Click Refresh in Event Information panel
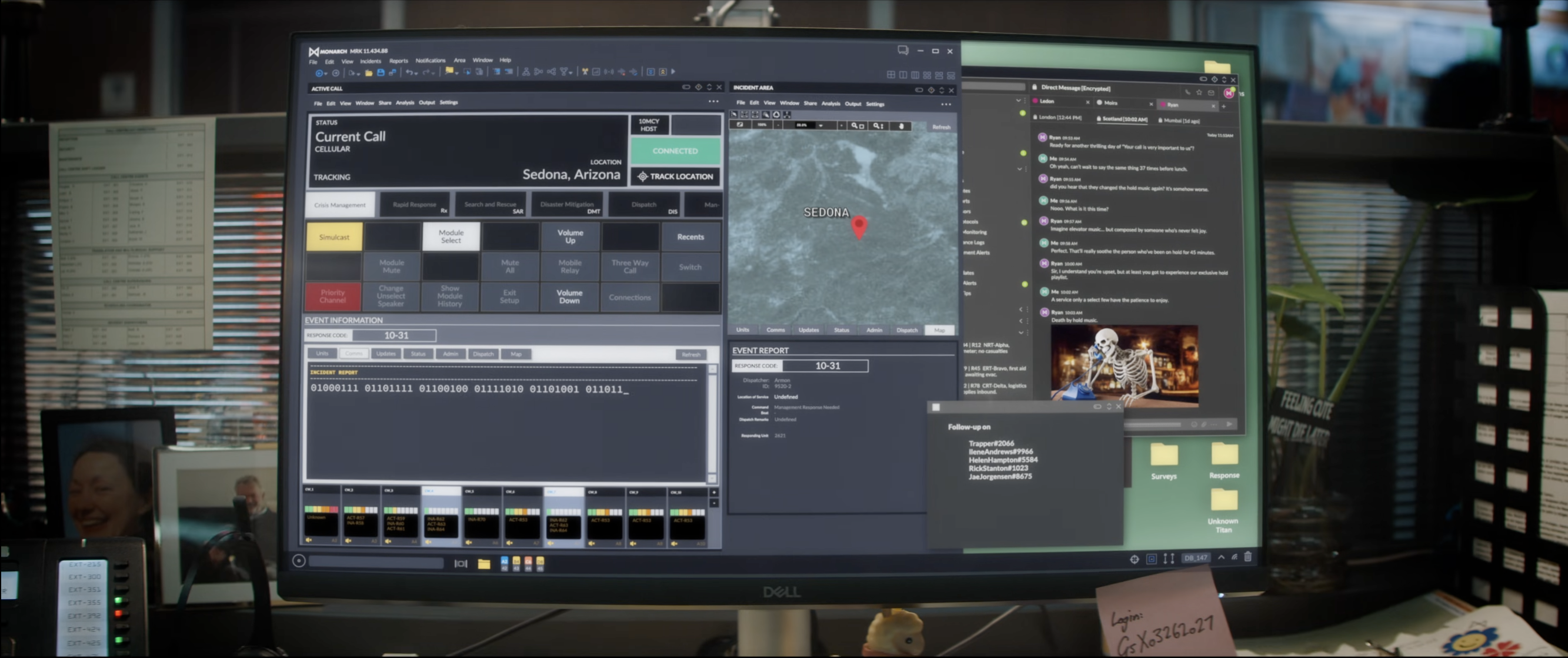This screenshot has width=1568, height=658. (691, 354)
